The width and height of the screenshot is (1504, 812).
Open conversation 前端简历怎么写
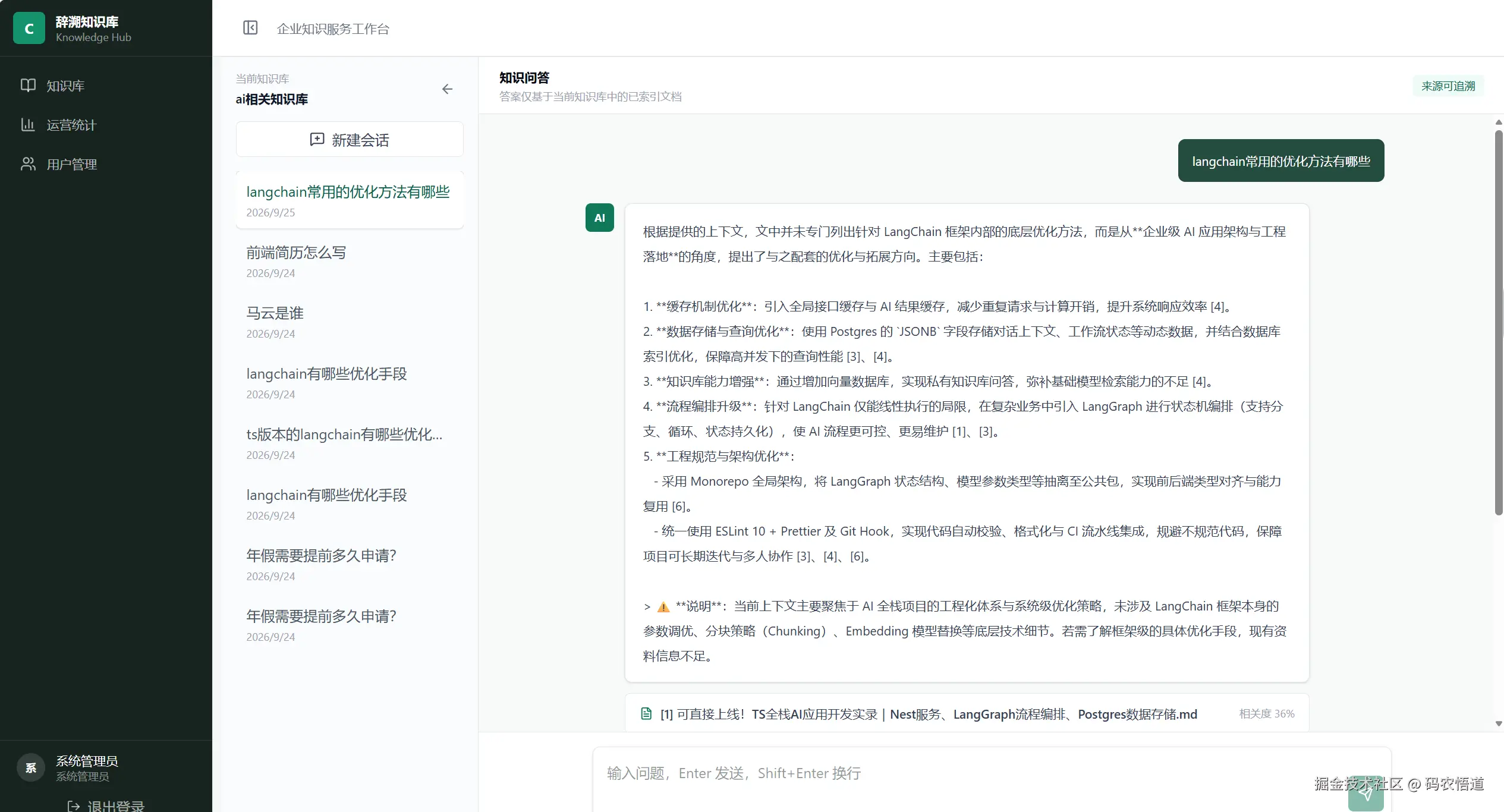[350, 262]
